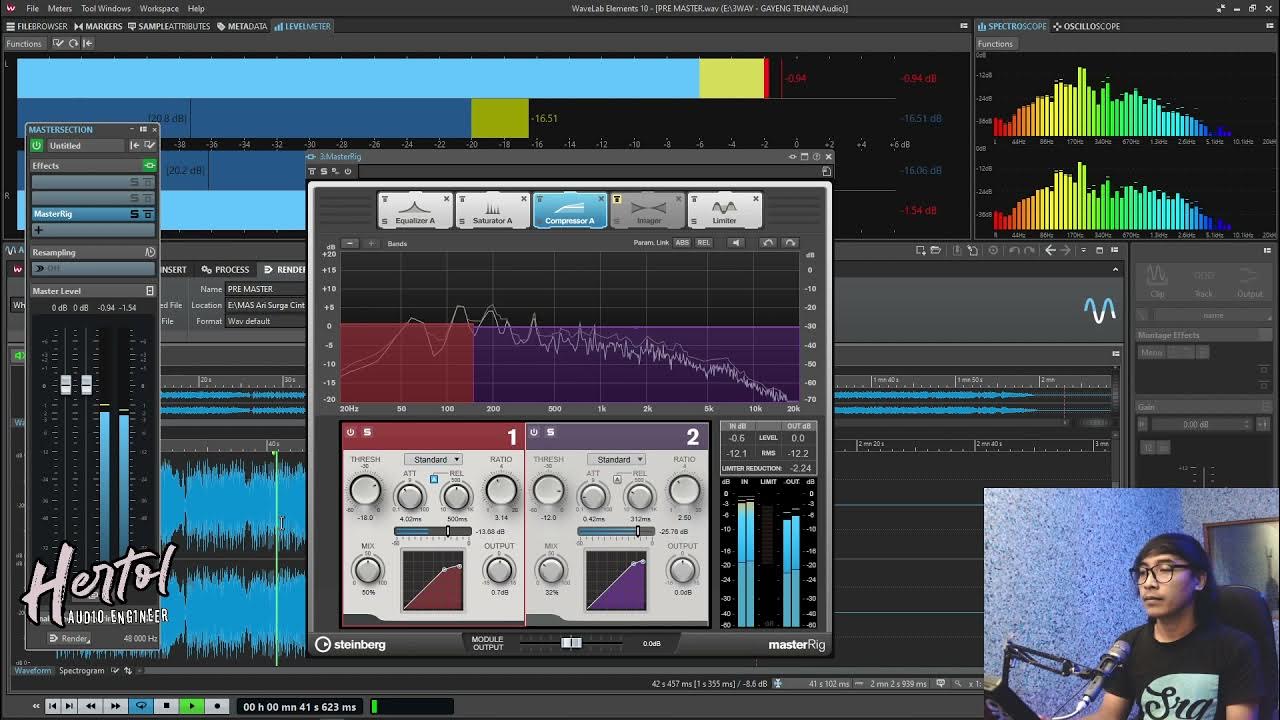Remove the Equalizer A module

(446, 198)
